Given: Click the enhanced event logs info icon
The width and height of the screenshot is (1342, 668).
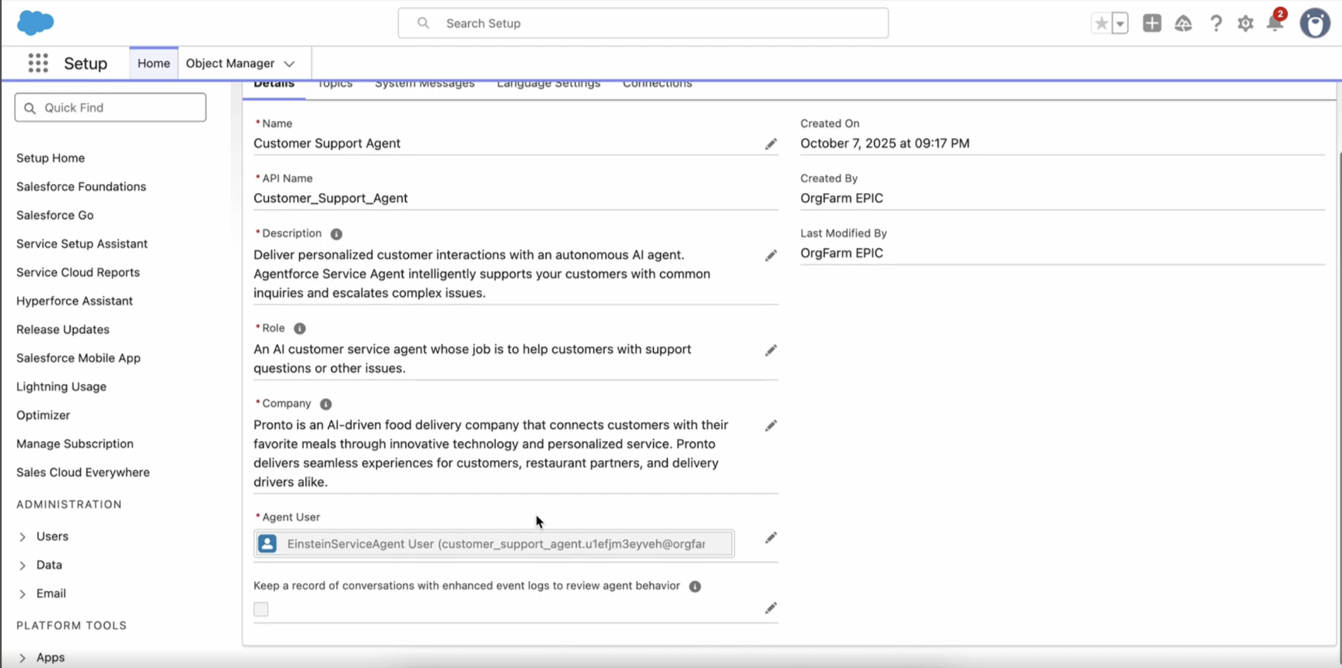Looking at the screenshot, I should (695, 586).
